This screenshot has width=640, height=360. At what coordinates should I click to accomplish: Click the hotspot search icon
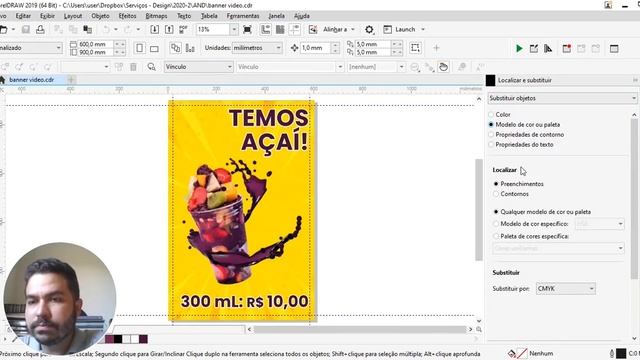pos(151,67)
